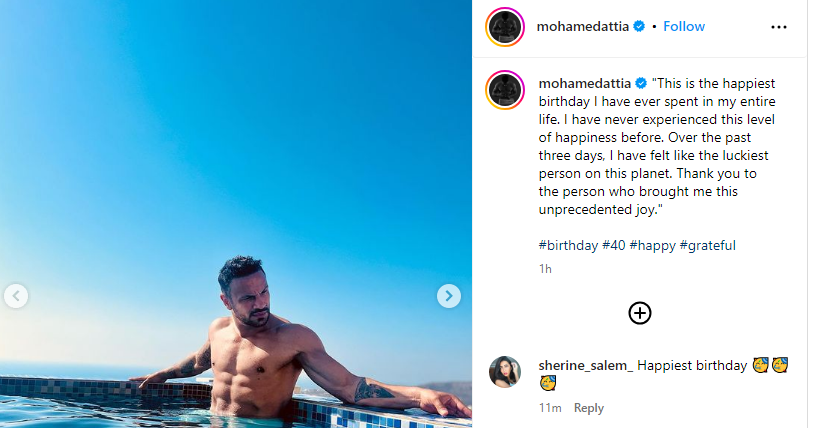Open the sherine_salem_ username link
Screen dimensions: 823x428
[585, 365]
